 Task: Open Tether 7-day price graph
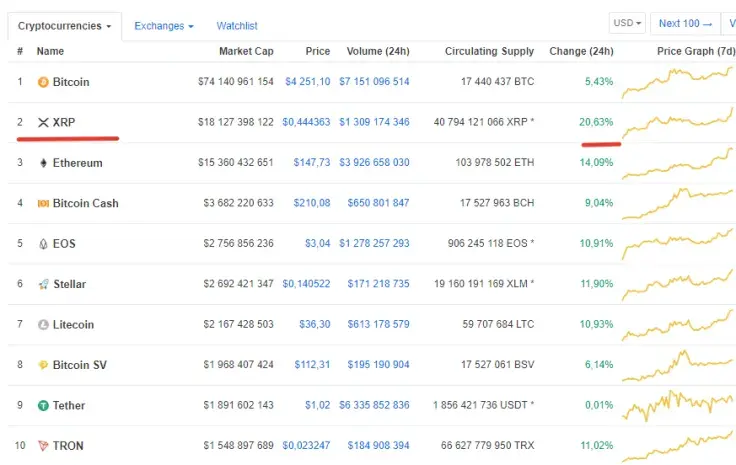(x=677, y=405)
